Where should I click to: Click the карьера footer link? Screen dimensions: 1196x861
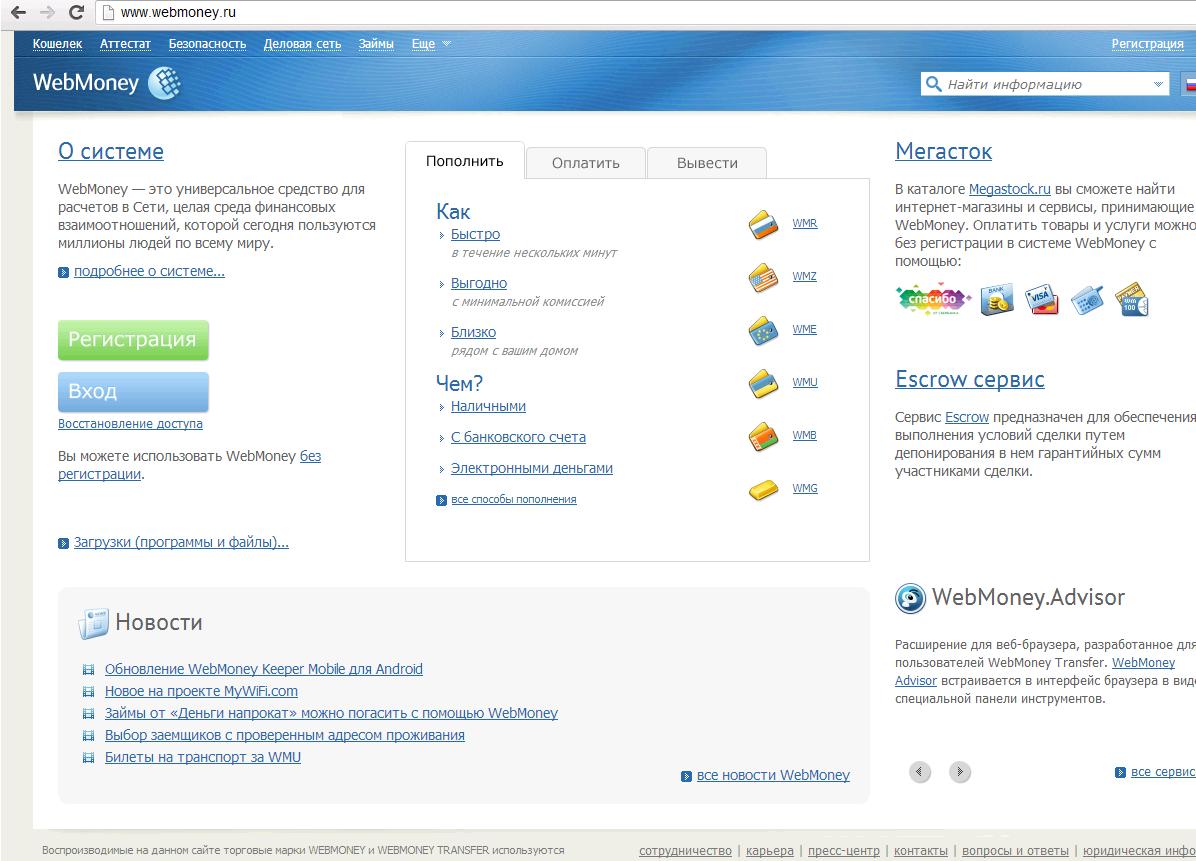click(770, 851)
